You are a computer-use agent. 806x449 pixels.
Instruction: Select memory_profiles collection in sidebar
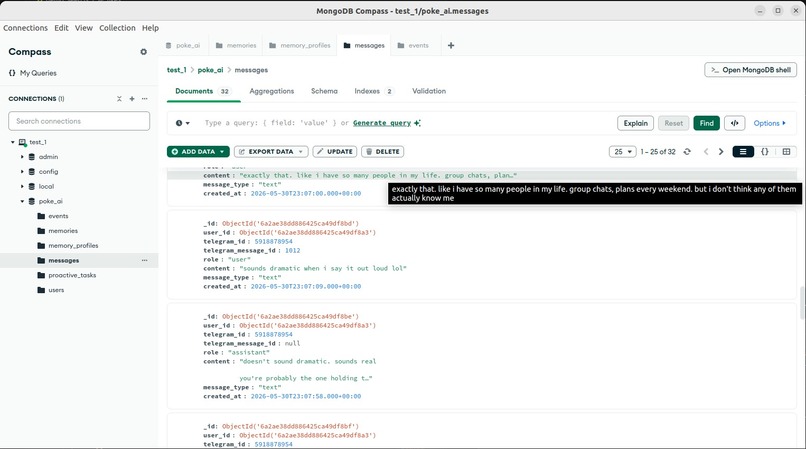tap(73, 246)
